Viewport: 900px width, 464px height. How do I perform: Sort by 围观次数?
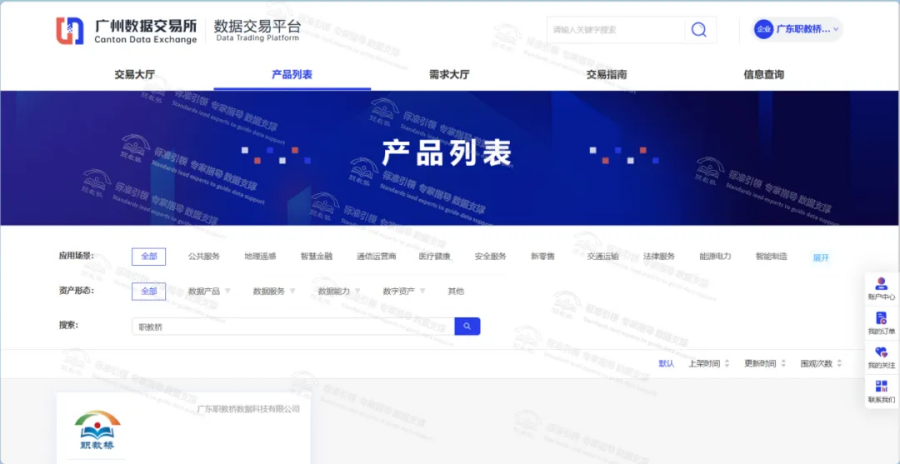[x=821, y=364]
